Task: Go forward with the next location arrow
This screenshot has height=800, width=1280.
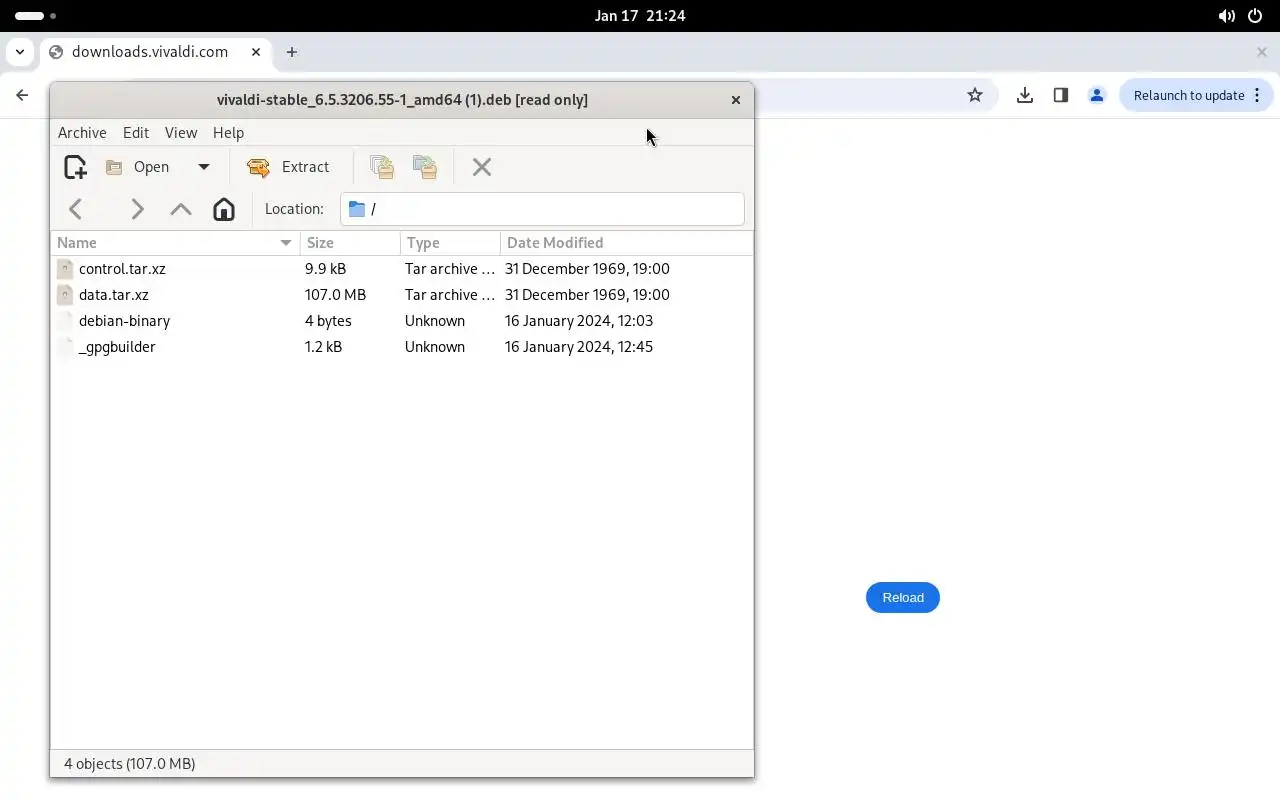Action: pos(137,209)
